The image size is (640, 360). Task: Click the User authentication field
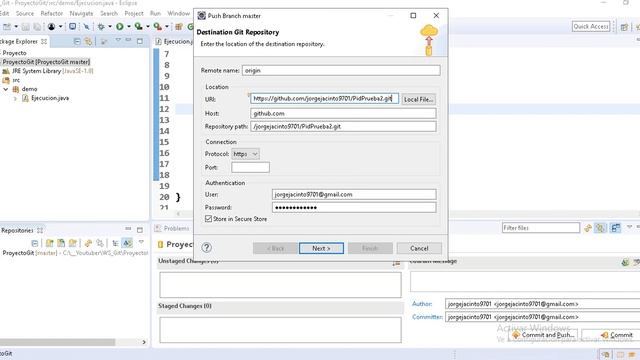pyautogui.click(x=354, y=194)
